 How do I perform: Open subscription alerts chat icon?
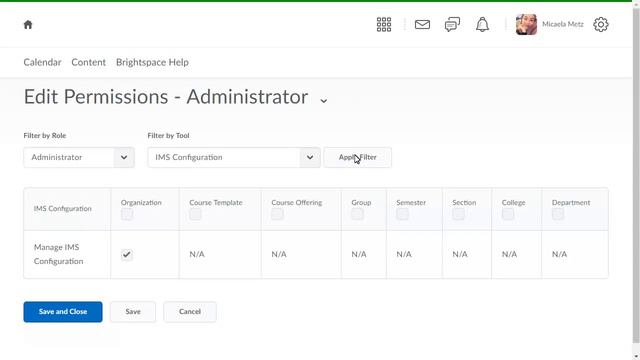[x=452, y=24]
